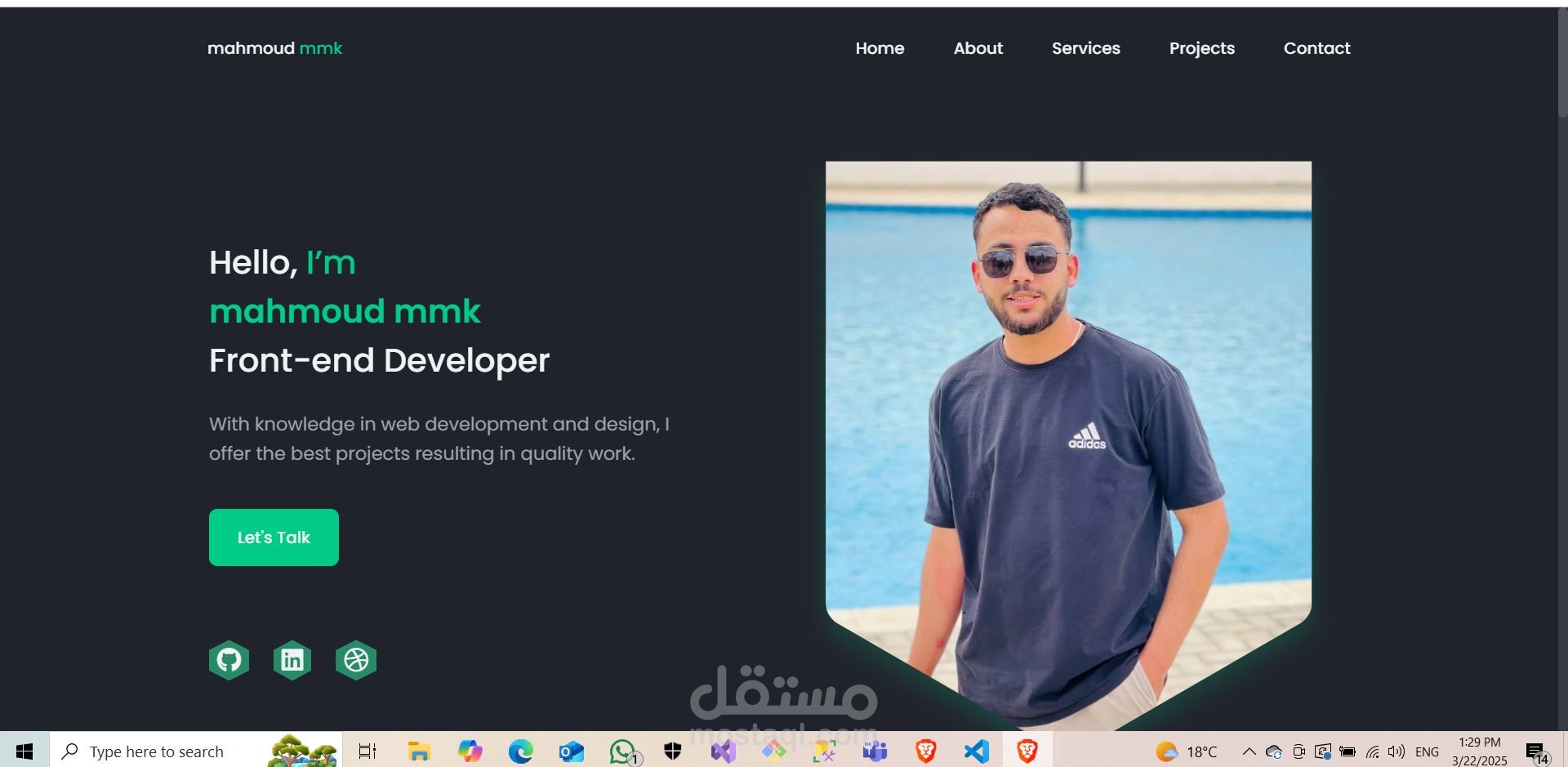
Task: Open the Wi-Fi network tray icon
Action: tap(1373, 751)
